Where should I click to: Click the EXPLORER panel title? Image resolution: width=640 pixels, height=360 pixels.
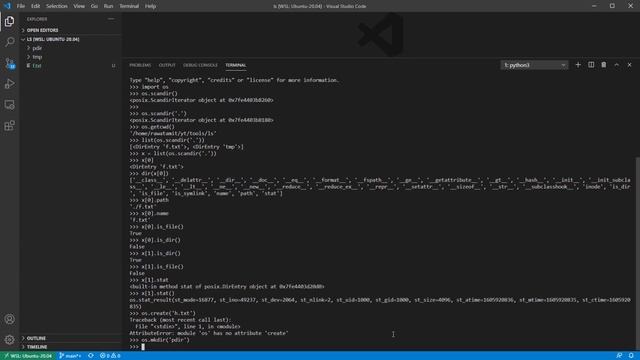(x=37, y=19)
